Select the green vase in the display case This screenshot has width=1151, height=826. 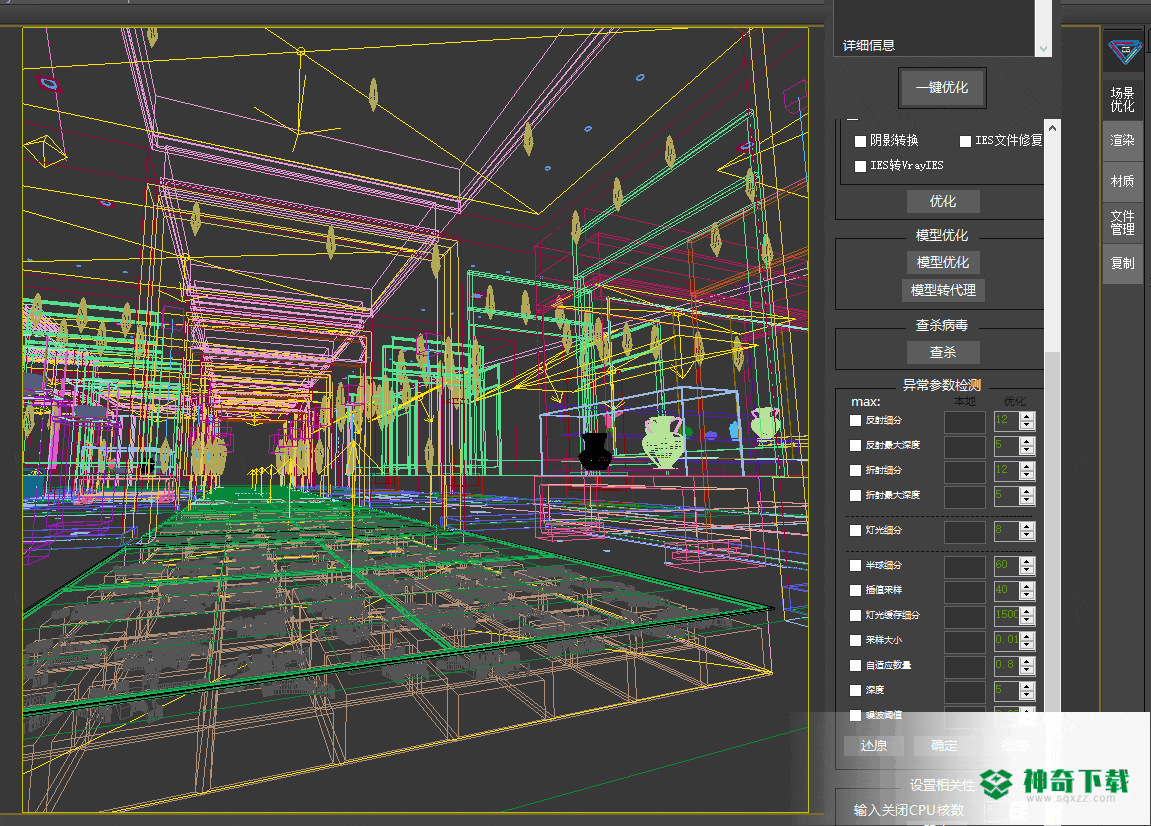(x=664, y=442)
